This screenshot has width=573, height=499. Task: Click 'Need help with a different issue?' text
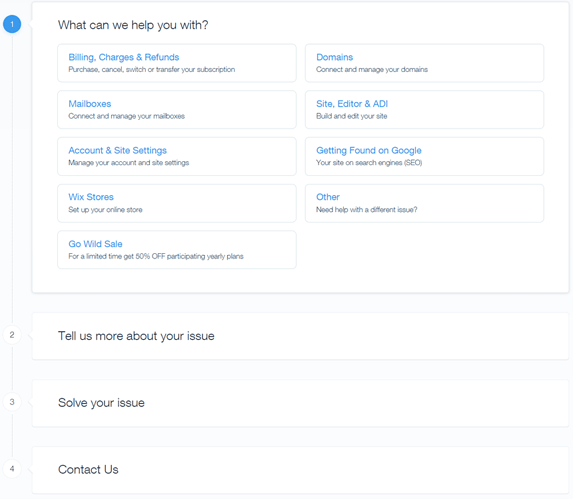367,210
